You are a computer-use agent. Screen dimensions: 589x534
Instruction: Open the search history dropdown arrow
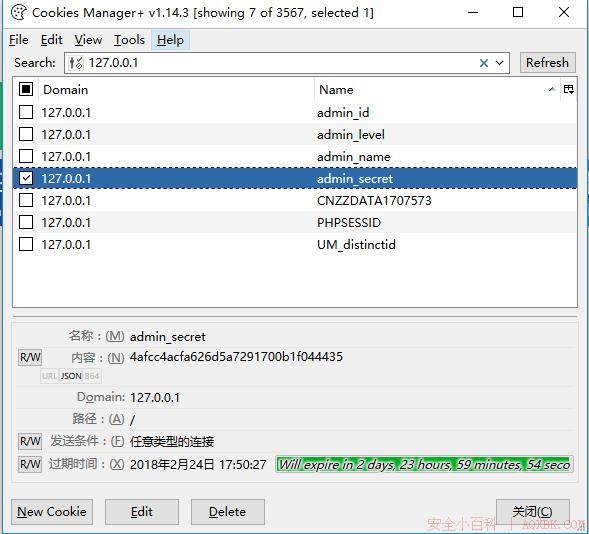click(x=500, y=63)
